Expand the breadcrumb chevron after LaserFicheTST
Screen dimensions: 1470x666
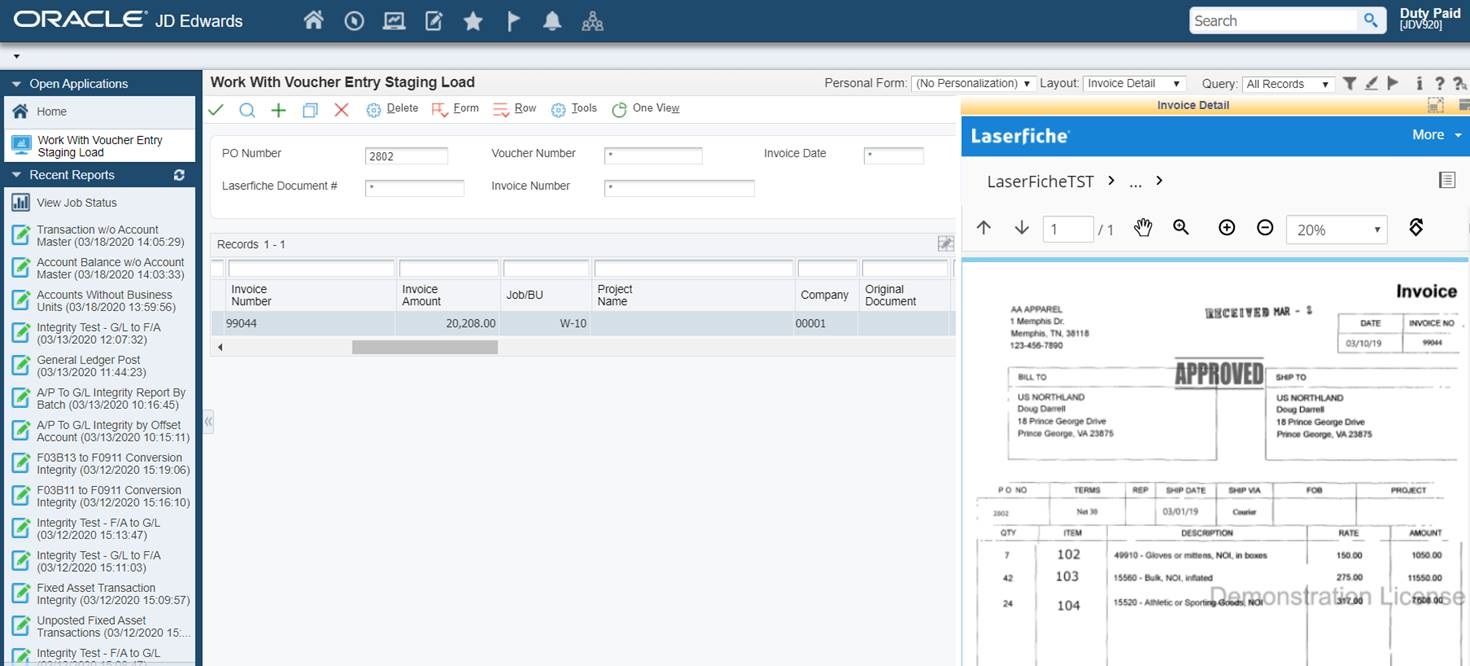click(x=1111, y=181)
